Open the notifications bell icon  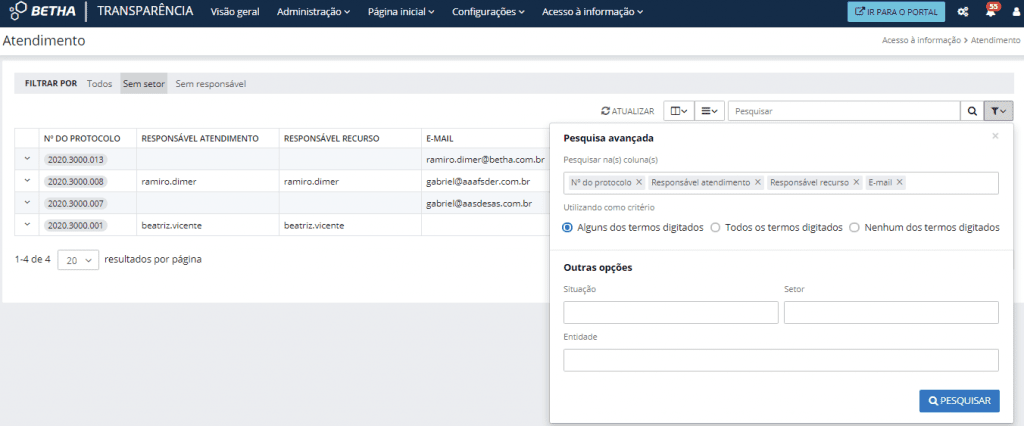coord(990,12)
